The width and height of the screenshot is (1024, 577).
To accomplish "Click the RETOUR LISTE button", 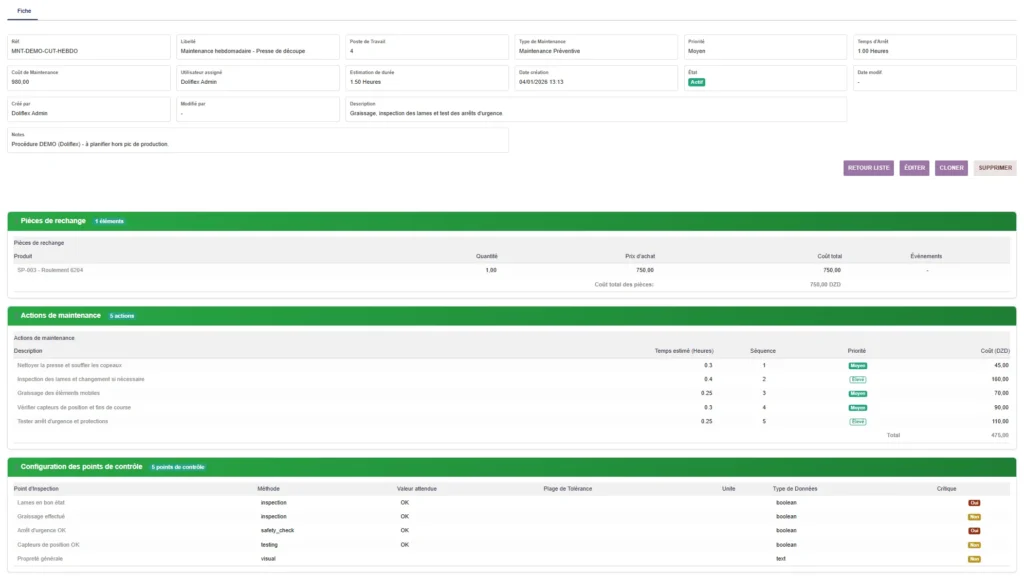I will (x=868, y=168).
